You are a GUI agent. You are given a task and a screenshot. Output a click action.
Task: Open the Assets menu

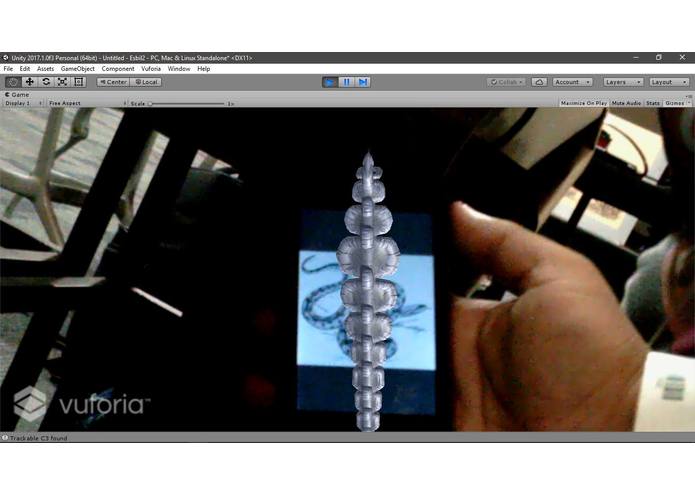(x=45, y=69)
